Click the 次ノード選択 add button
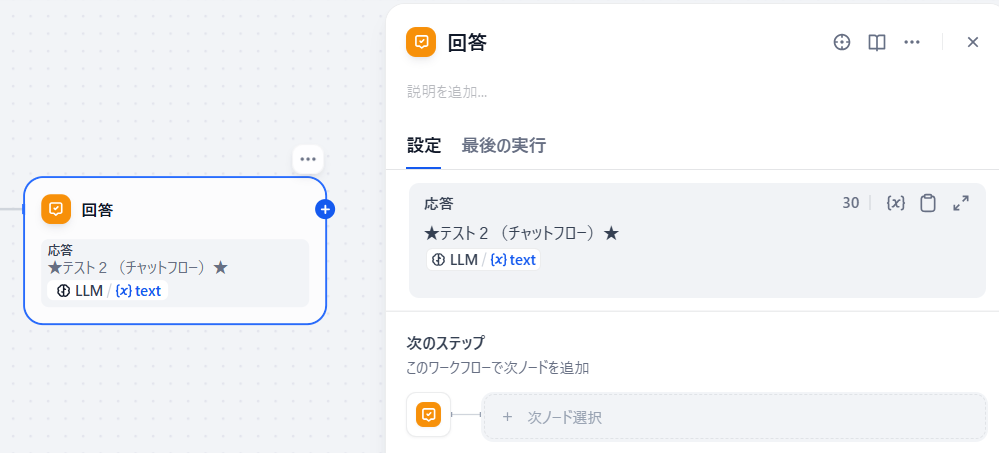 (735, 417)
